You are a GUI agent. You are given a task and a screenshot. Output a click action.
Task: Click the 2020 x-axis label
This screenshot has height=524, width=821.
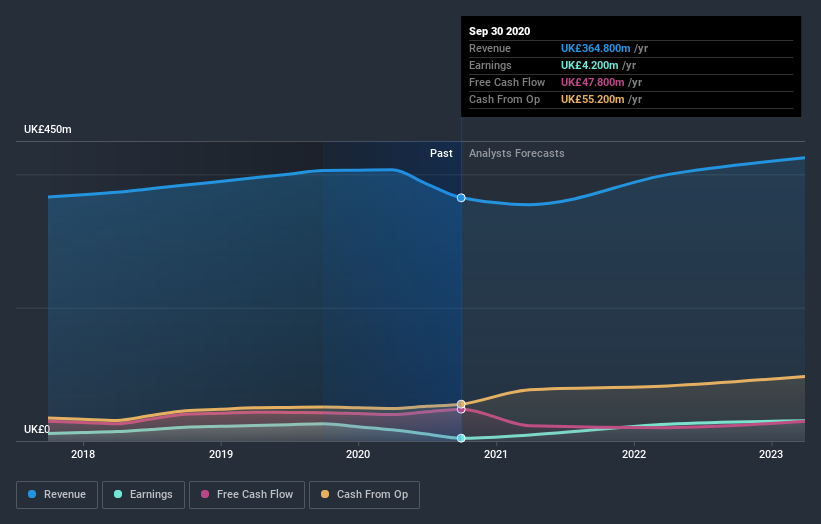[358, 454]
